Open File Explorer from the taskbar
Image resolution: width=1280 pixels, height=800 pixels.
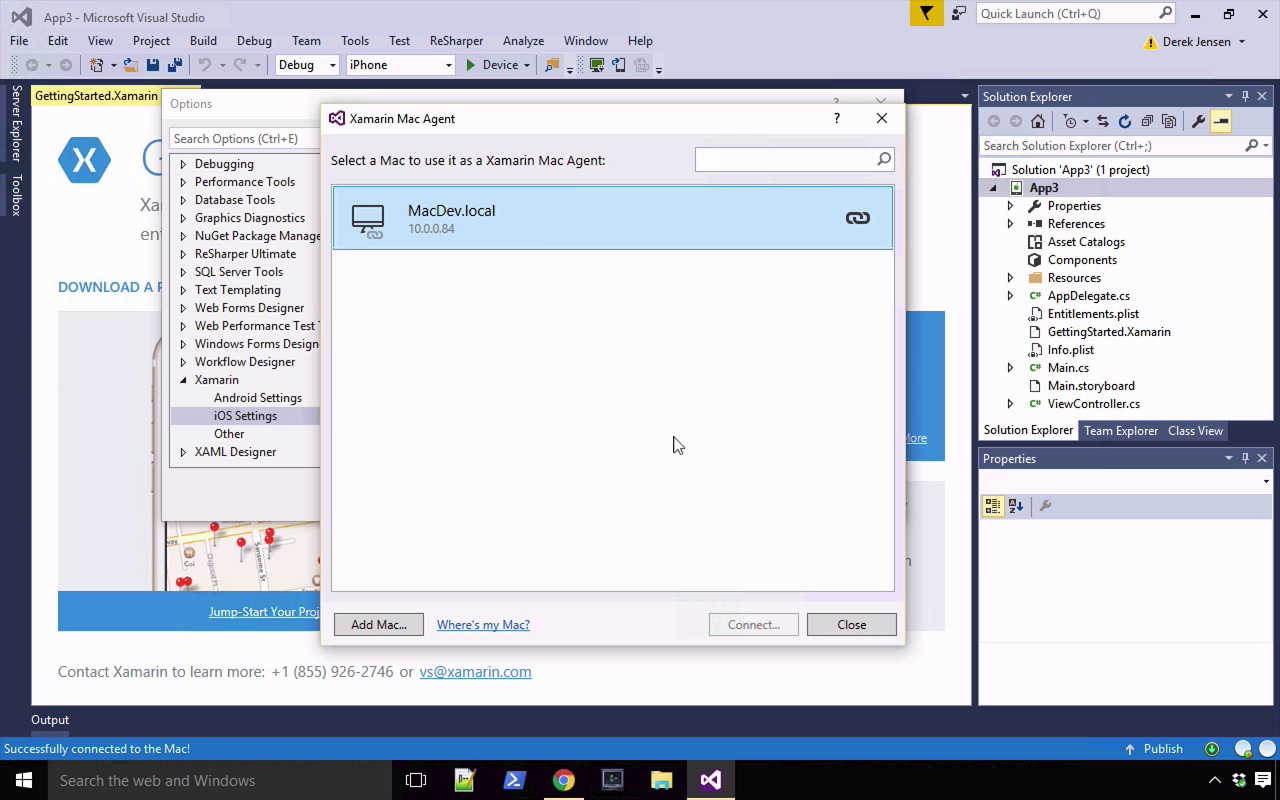click(x=662, y=780)
